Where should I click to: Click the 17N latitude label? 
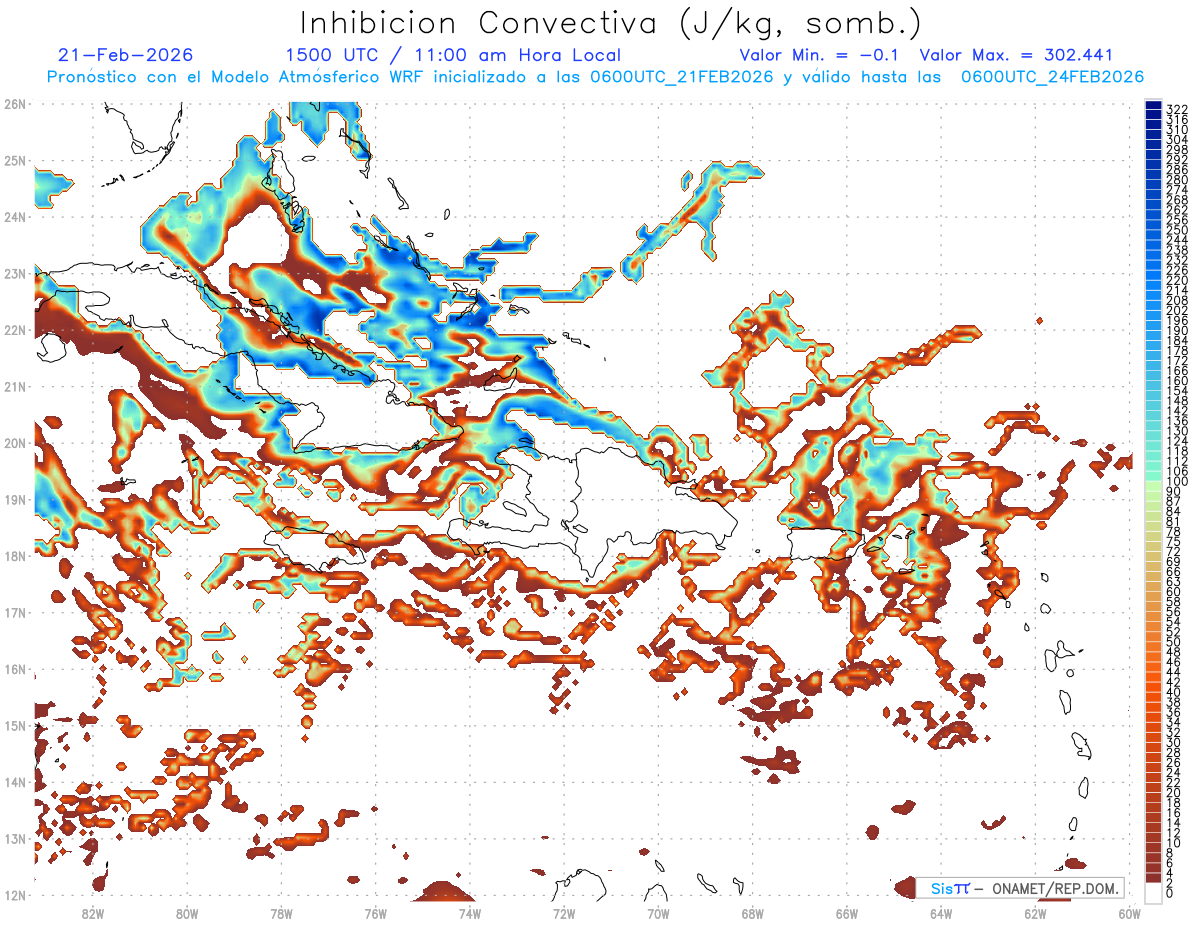coord(14,612)
